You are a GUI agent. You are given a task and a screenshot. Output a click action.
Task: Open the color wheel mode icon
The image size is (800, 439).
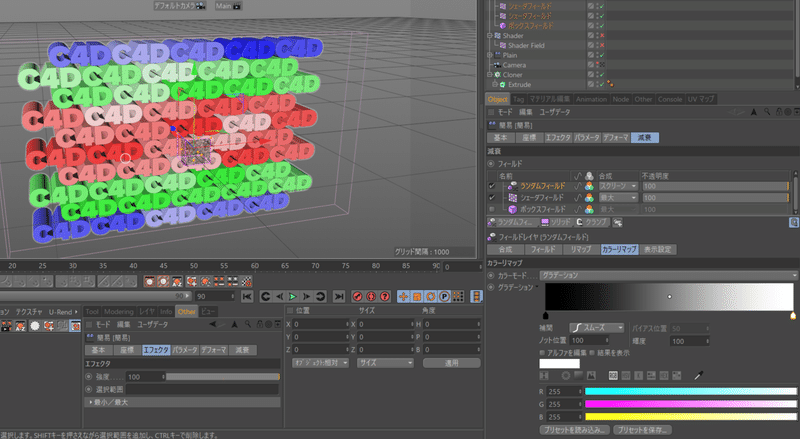pyautogui.click(x=566, y=376)
